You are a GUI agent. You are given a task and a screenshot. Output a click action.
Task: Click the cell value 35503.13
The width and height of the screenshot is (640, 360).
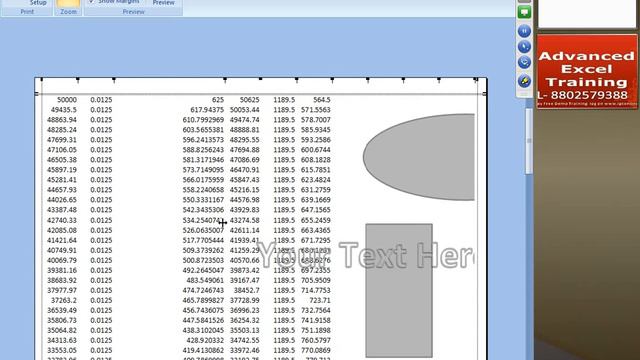click(244, 330)
